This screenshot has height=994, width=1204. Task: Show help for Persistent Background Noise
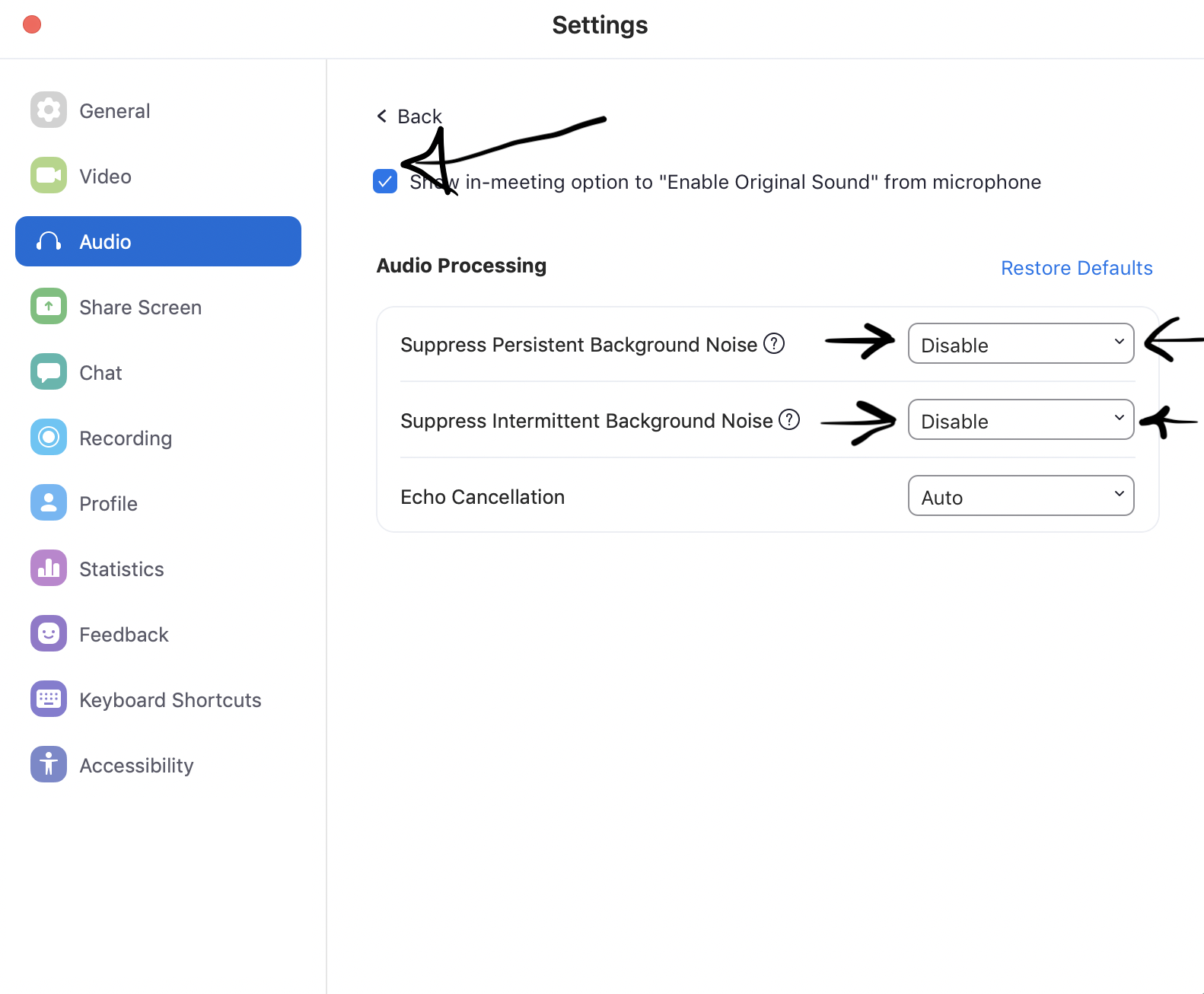tap(774, 344)
